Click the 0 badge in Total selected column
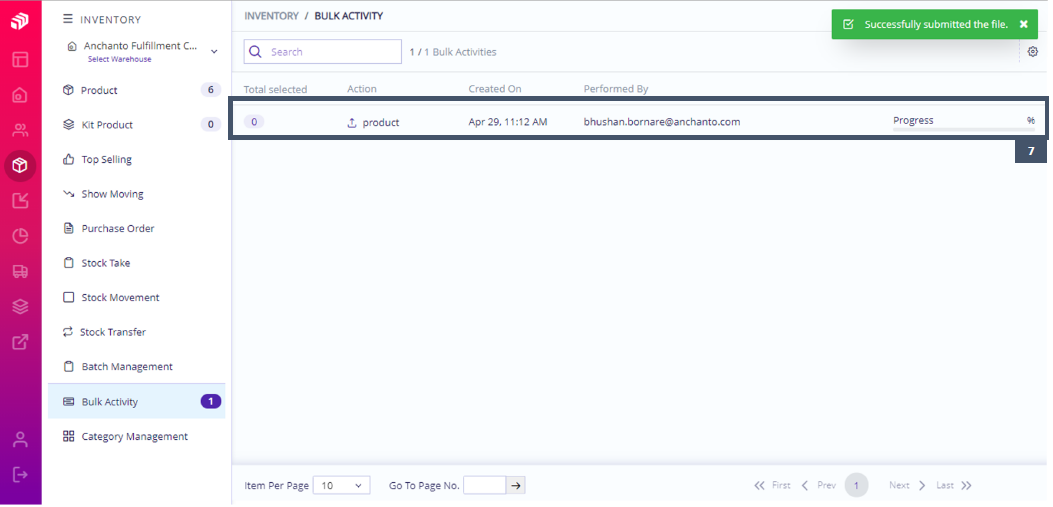This screenshot has width=1053, height=507. (x=254, y=122)
